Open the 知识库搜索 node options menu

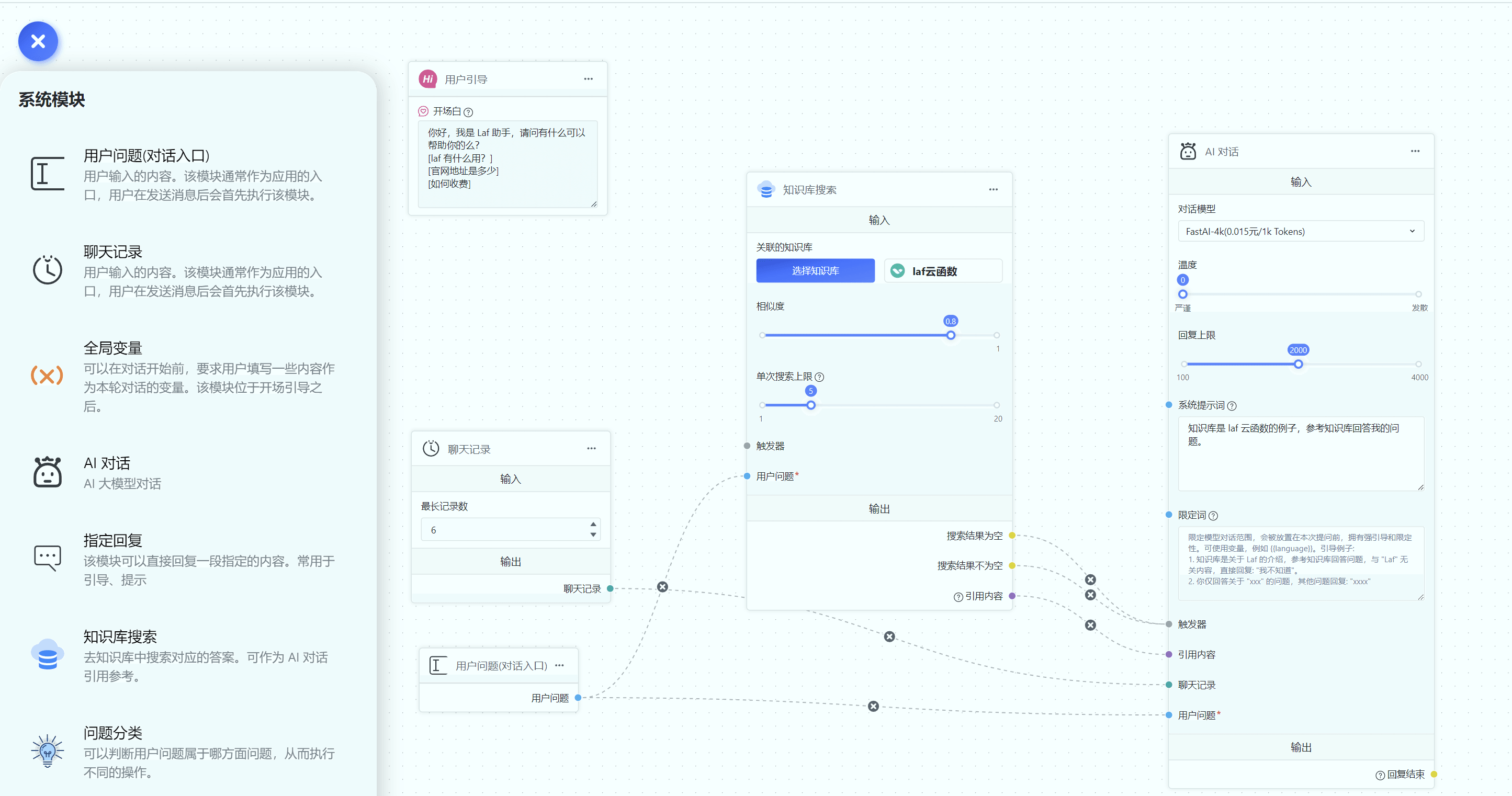coord(993,189)
